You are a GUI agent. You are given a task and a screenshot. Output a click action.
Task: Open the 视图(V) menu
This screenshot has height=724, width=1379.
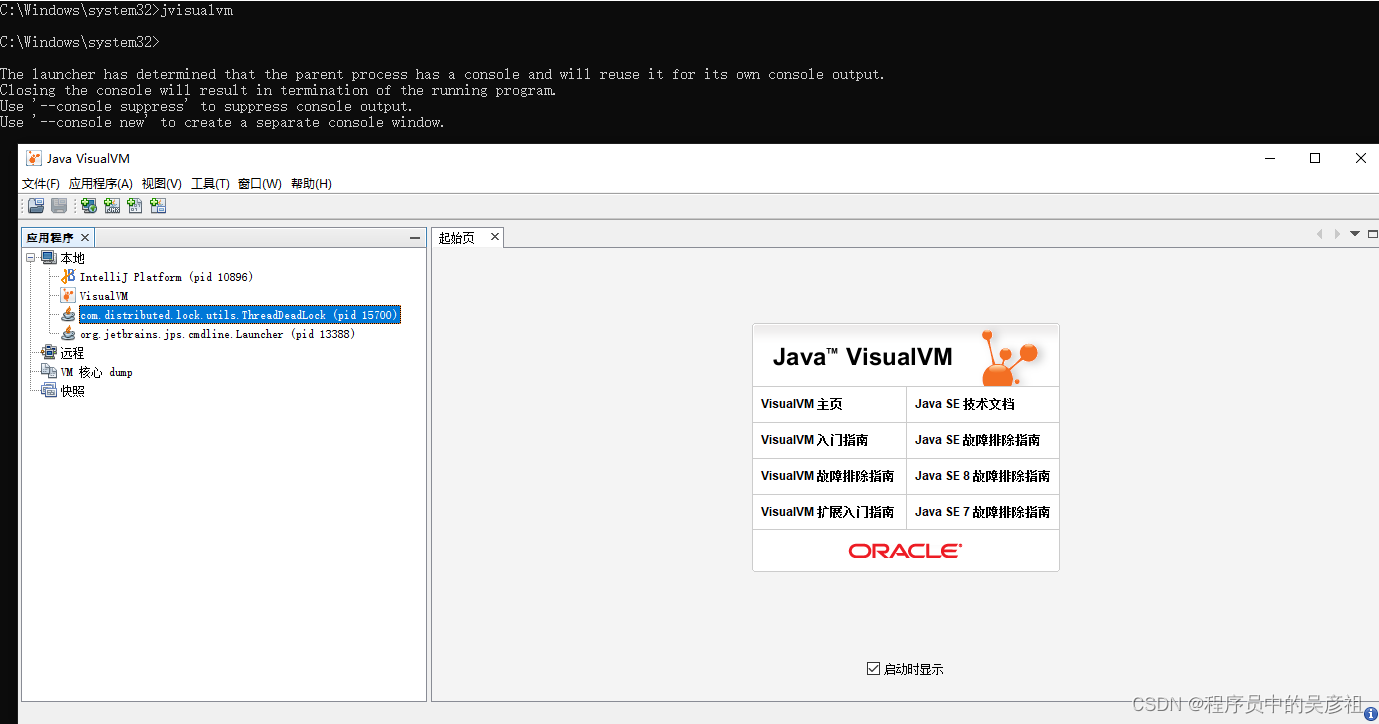click(x=161, y=183)
